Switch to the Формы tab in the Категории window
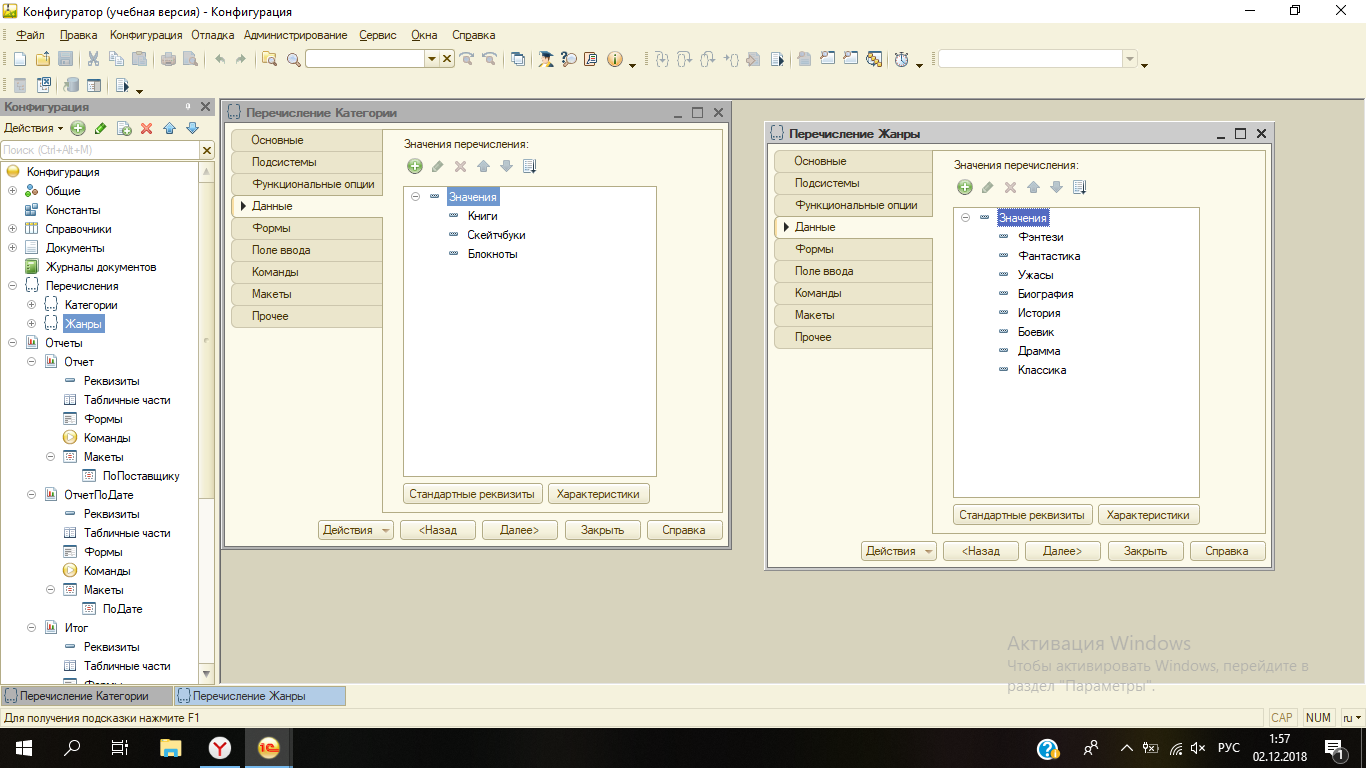This screenshot has width=1366, height=768. click(307, 228)
